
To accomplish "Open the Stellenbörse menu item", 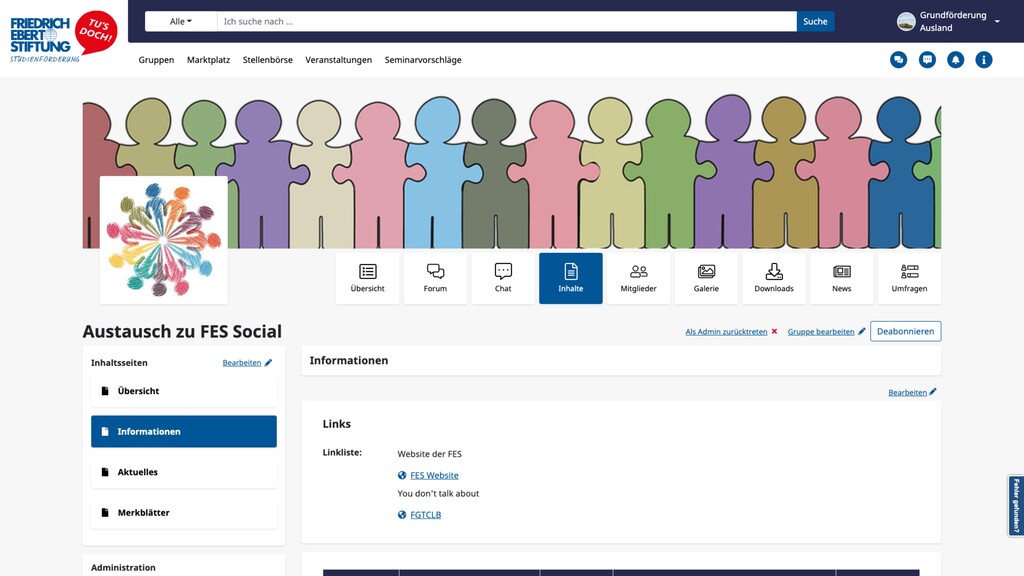I will (267, 60).
